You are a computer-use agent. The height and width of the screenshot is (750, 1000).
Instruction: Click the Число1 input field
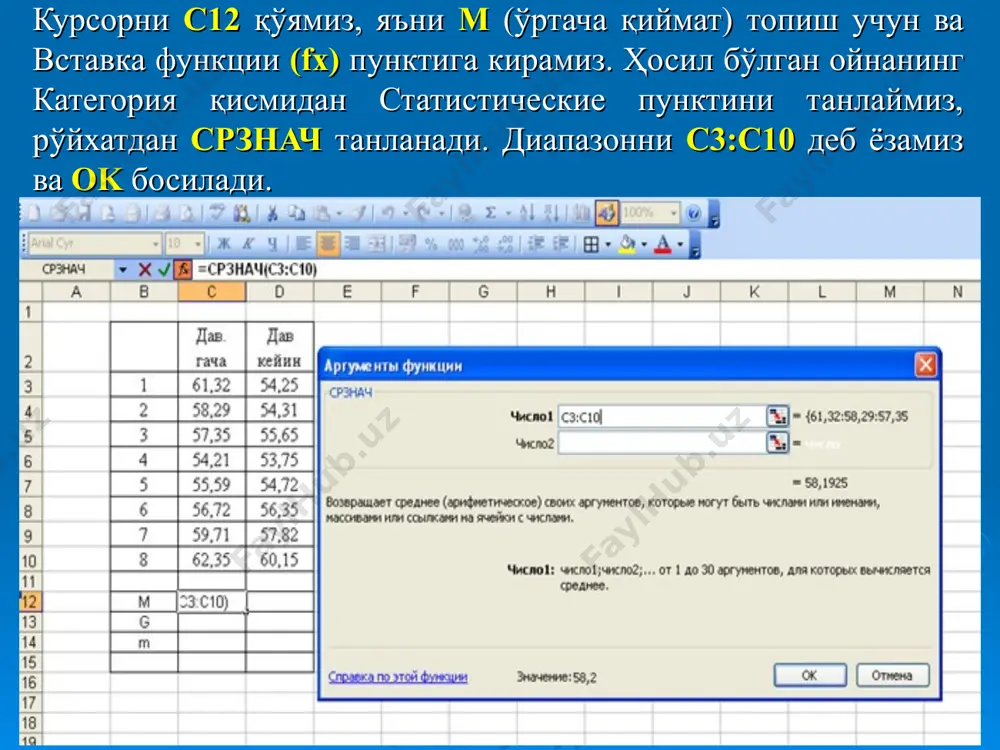click(x=662, y=416)
